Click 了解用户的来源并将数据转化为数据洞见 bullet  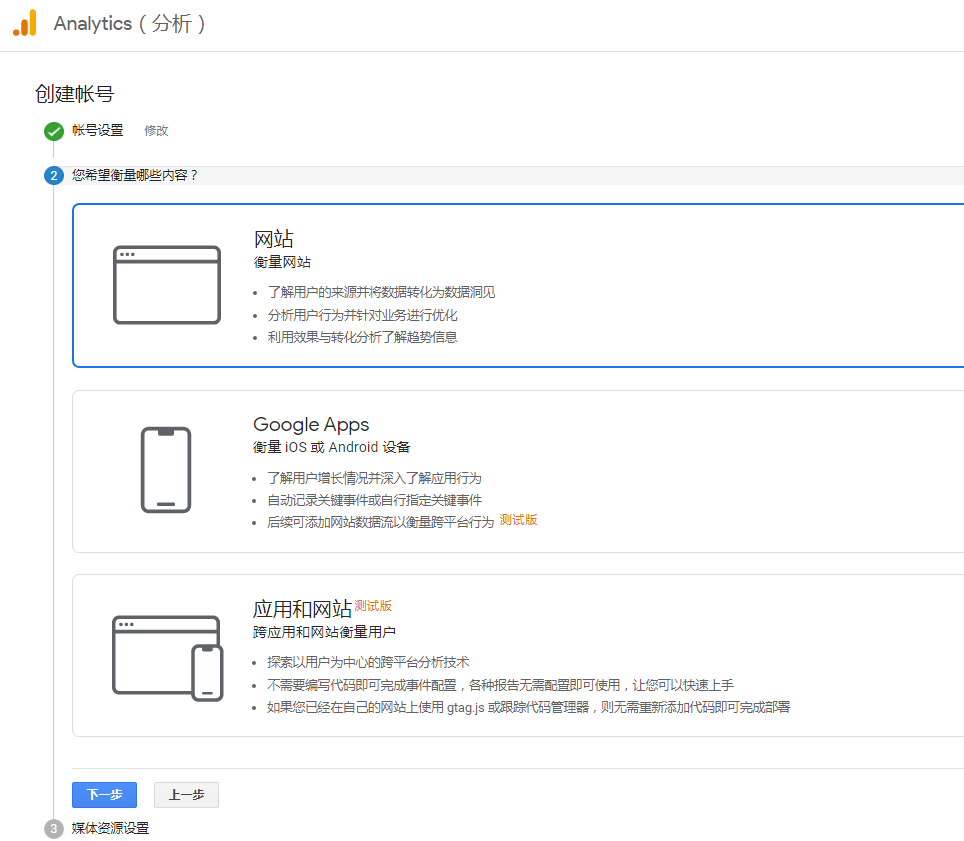click(381, 292)
